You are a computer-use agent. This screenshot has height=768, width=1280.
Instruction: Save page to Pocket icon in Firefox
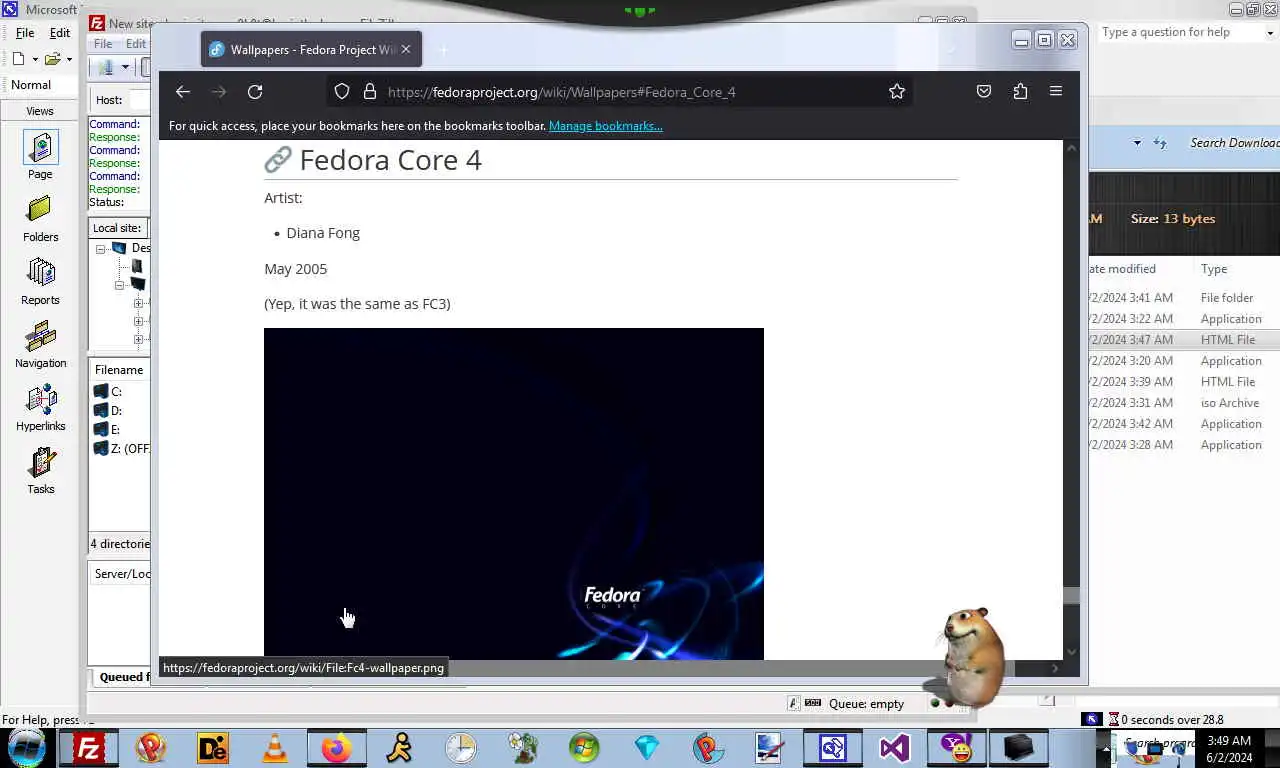[x=984, y=91]
